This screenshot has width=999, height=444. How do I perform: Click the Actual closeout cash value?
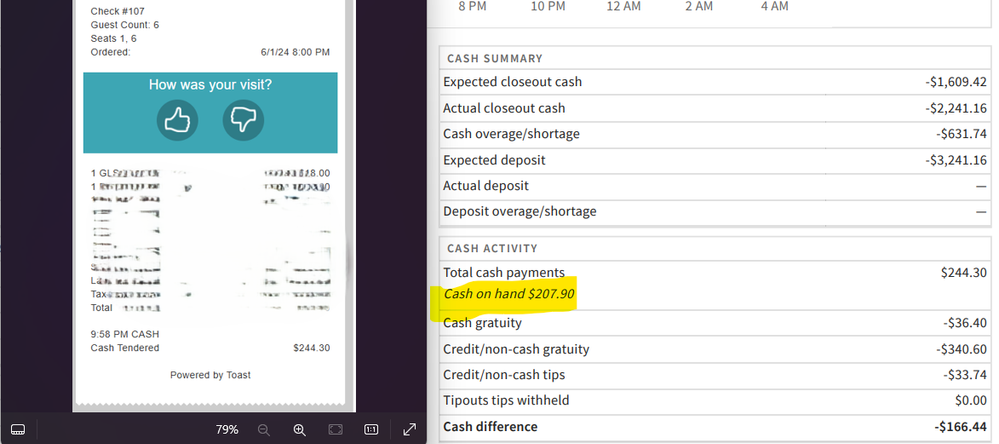[955, 108]
